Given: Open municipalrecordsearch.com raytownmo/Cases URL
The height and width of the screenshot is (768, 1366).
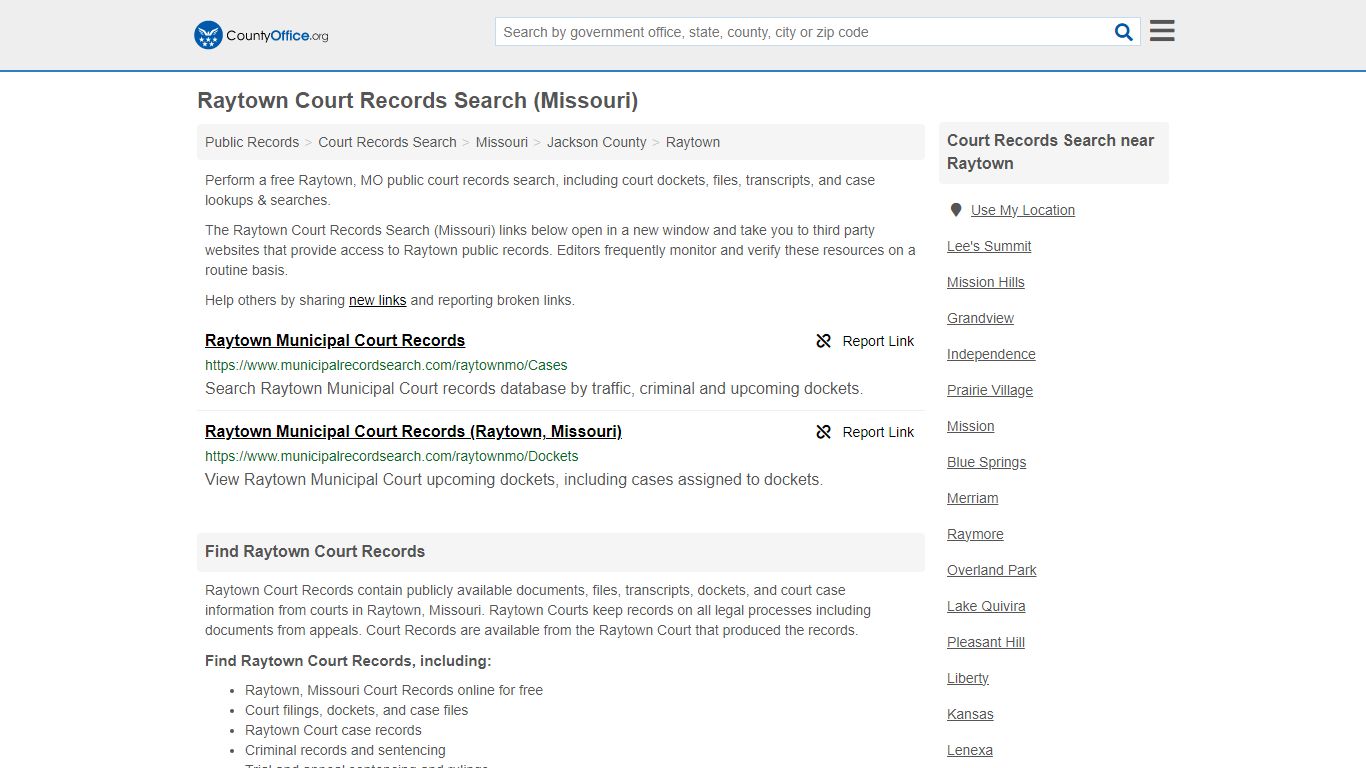Looking at the screenshot, I should tap(386, 365).
